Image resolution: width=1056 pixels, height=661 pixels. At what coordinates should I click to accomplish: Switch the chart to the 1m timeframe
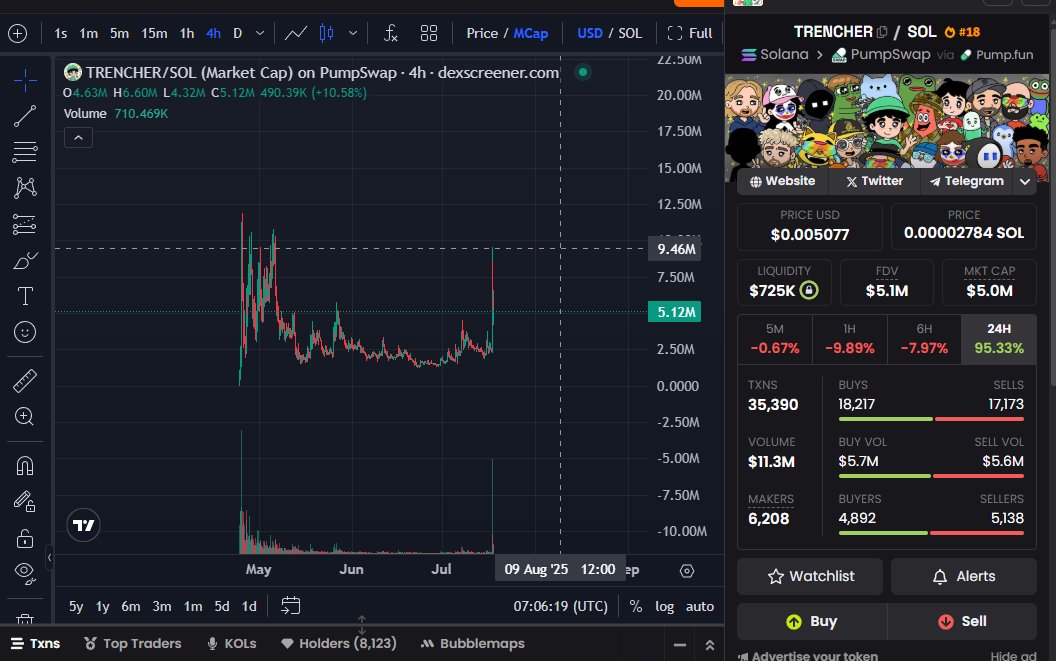tap(88, 33)
